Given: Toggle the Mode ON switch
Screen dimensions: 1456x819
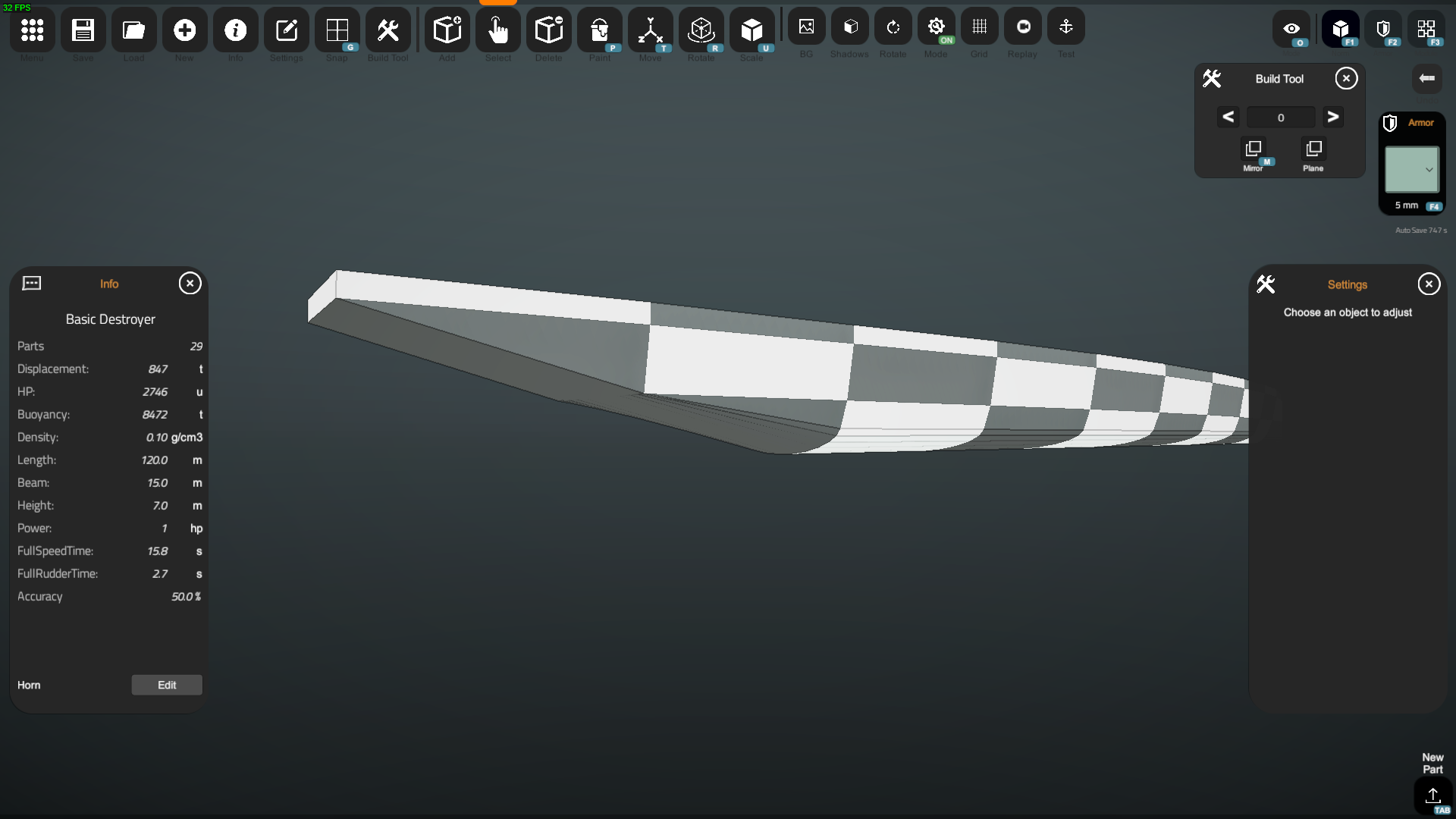Looking at the screenshot, I should 937,27.
